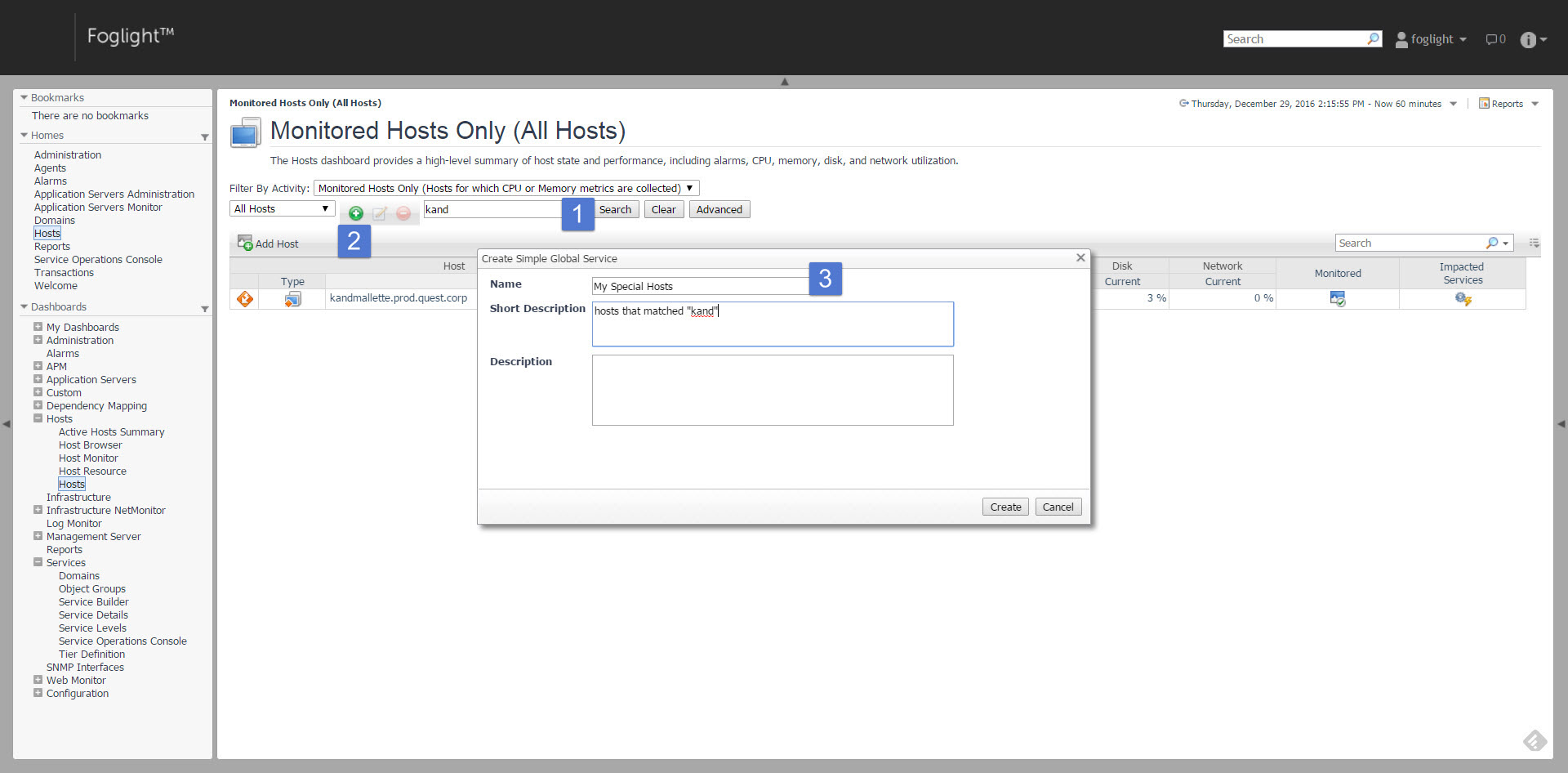
Task: Open Agents under Homes
Action: coord(50,168)
